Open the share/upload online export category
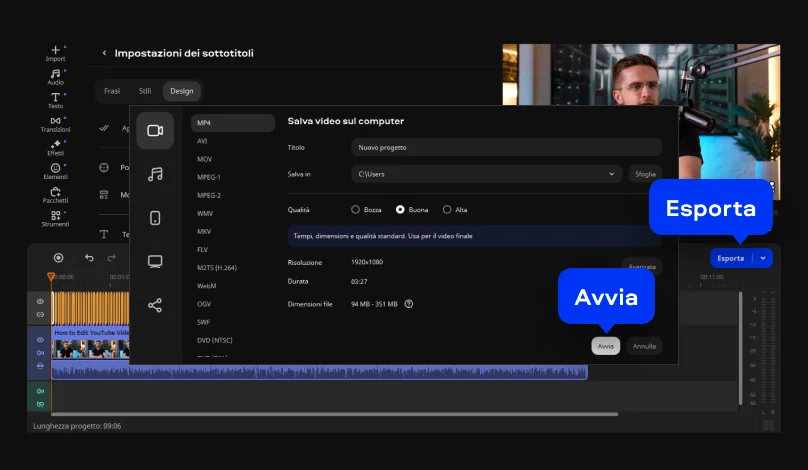This screenshot has width=808, height=470. tap(155, 305)
